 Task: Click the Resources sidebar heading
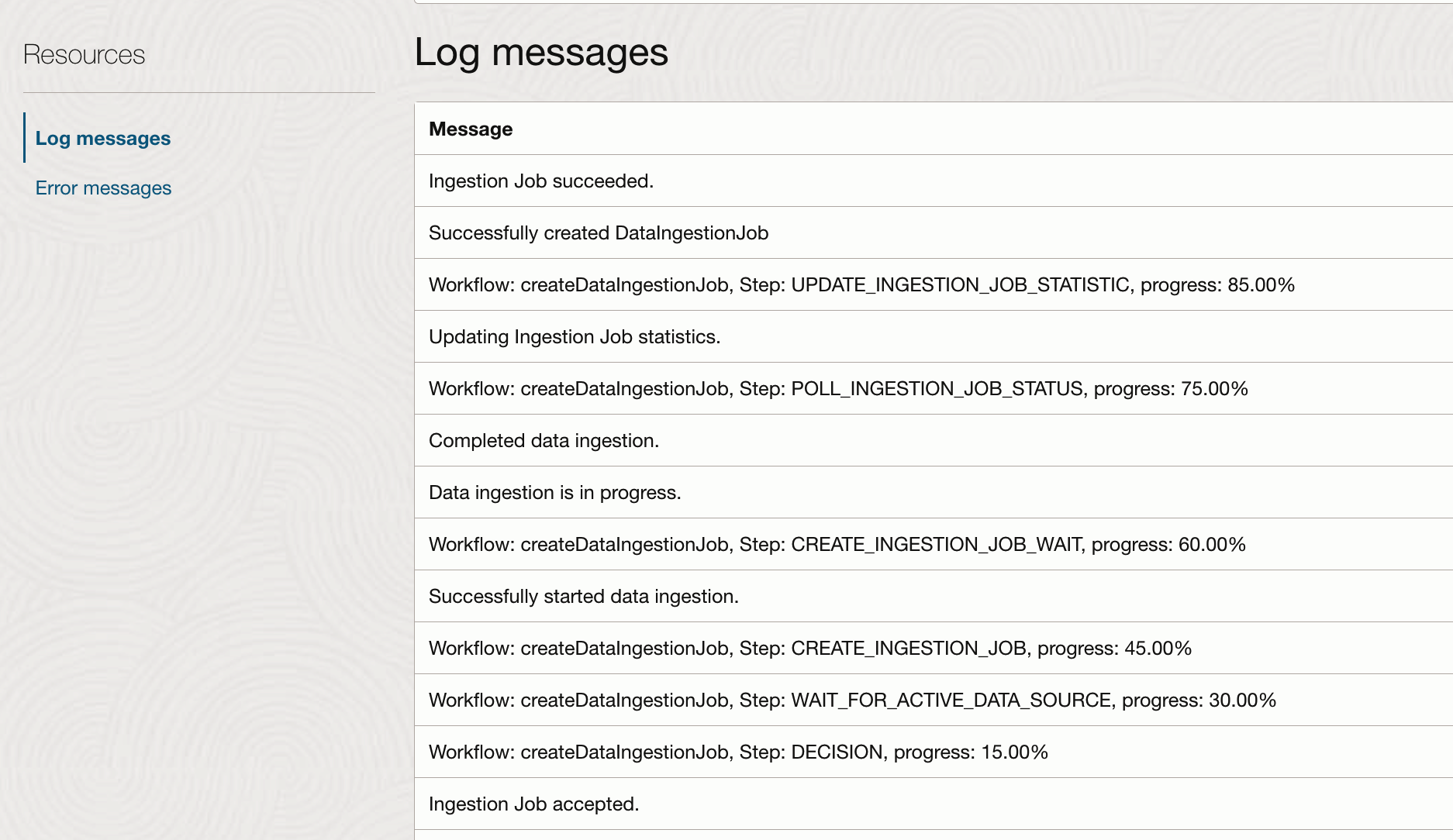pyautogui.click(x=84, y=55)
